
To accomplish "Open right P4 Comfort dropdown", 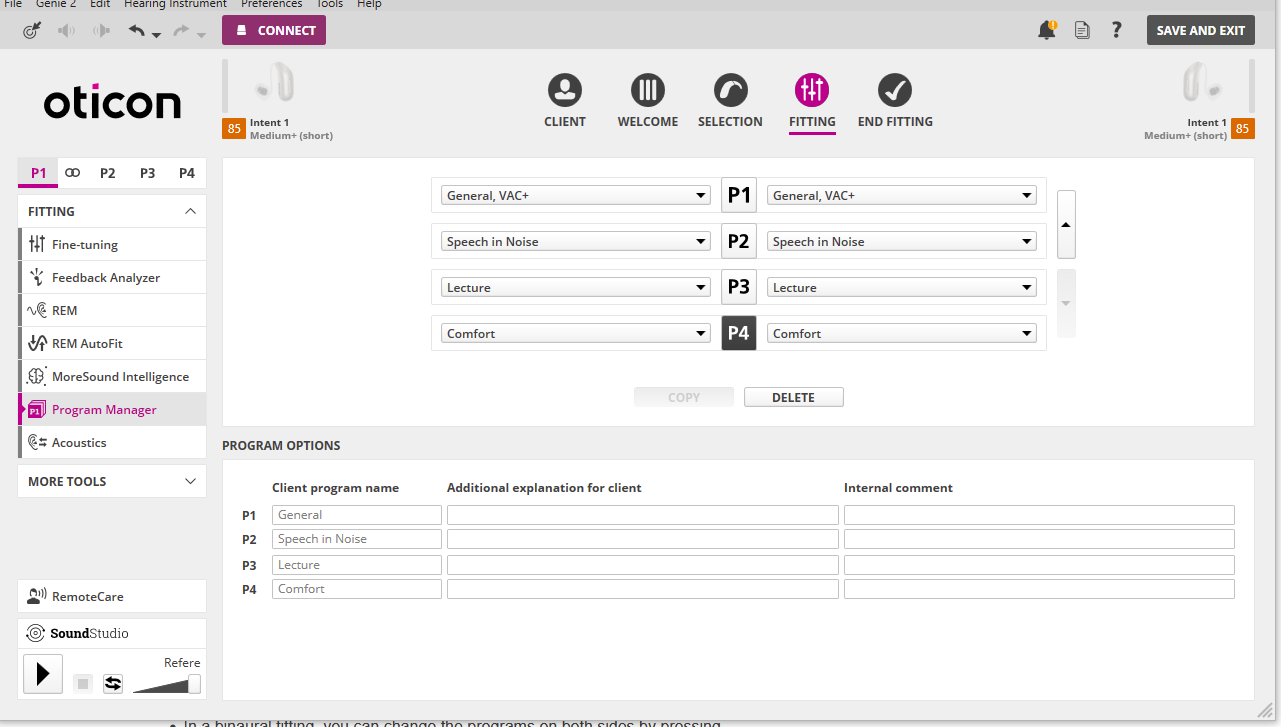I will pyautogui.click(x=902, y=334).
